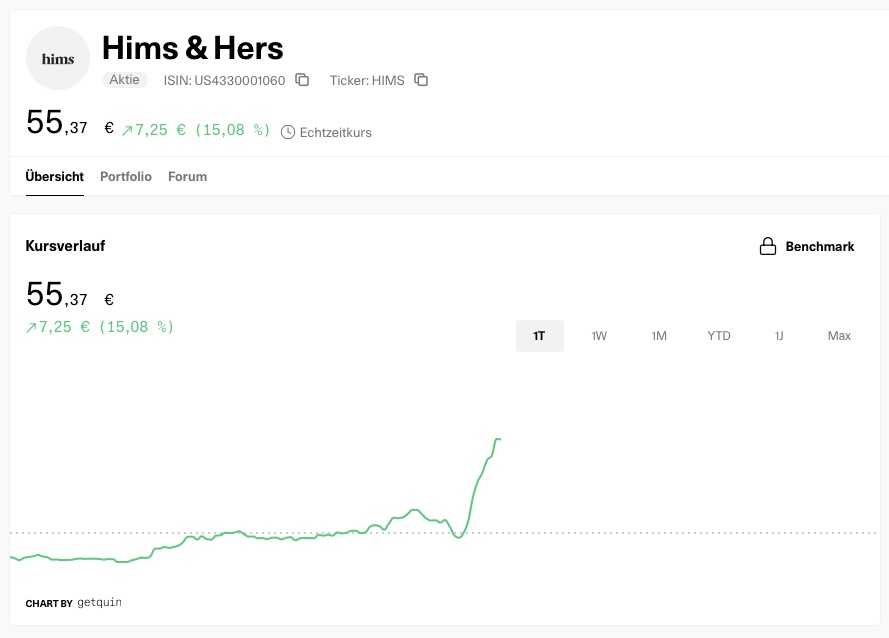Click the hims company logo

coord(58,58)
